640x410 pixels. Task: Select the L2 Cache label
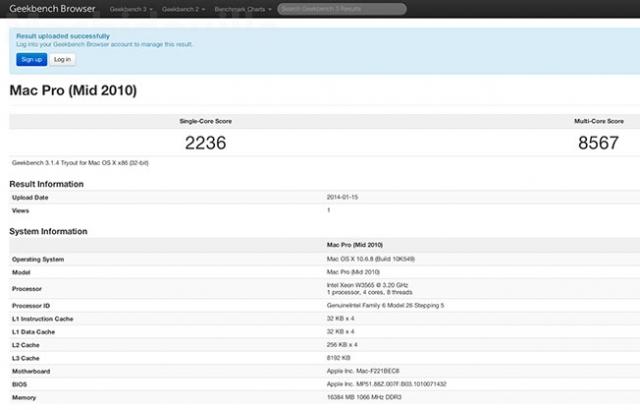[26, 345]
